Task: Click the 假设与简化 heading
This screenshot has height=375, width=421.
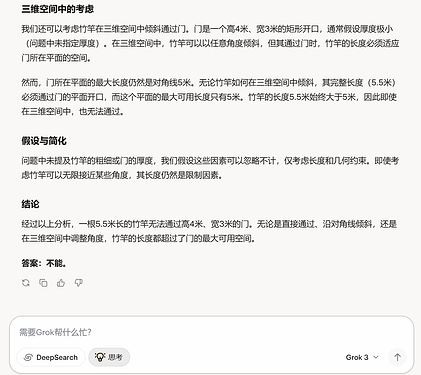Action: pyautogui.click(x=44, y=141)
